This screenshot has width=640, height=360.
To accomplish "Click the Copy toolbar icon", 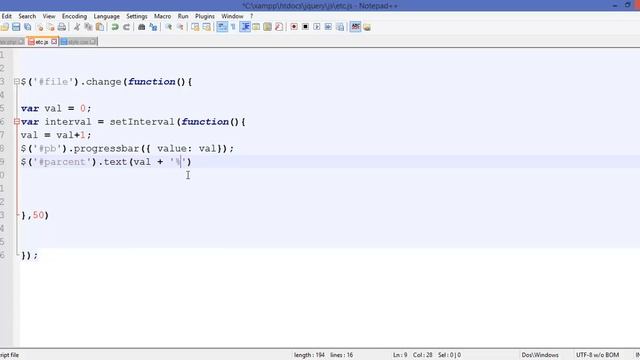I will coord(88,27).
